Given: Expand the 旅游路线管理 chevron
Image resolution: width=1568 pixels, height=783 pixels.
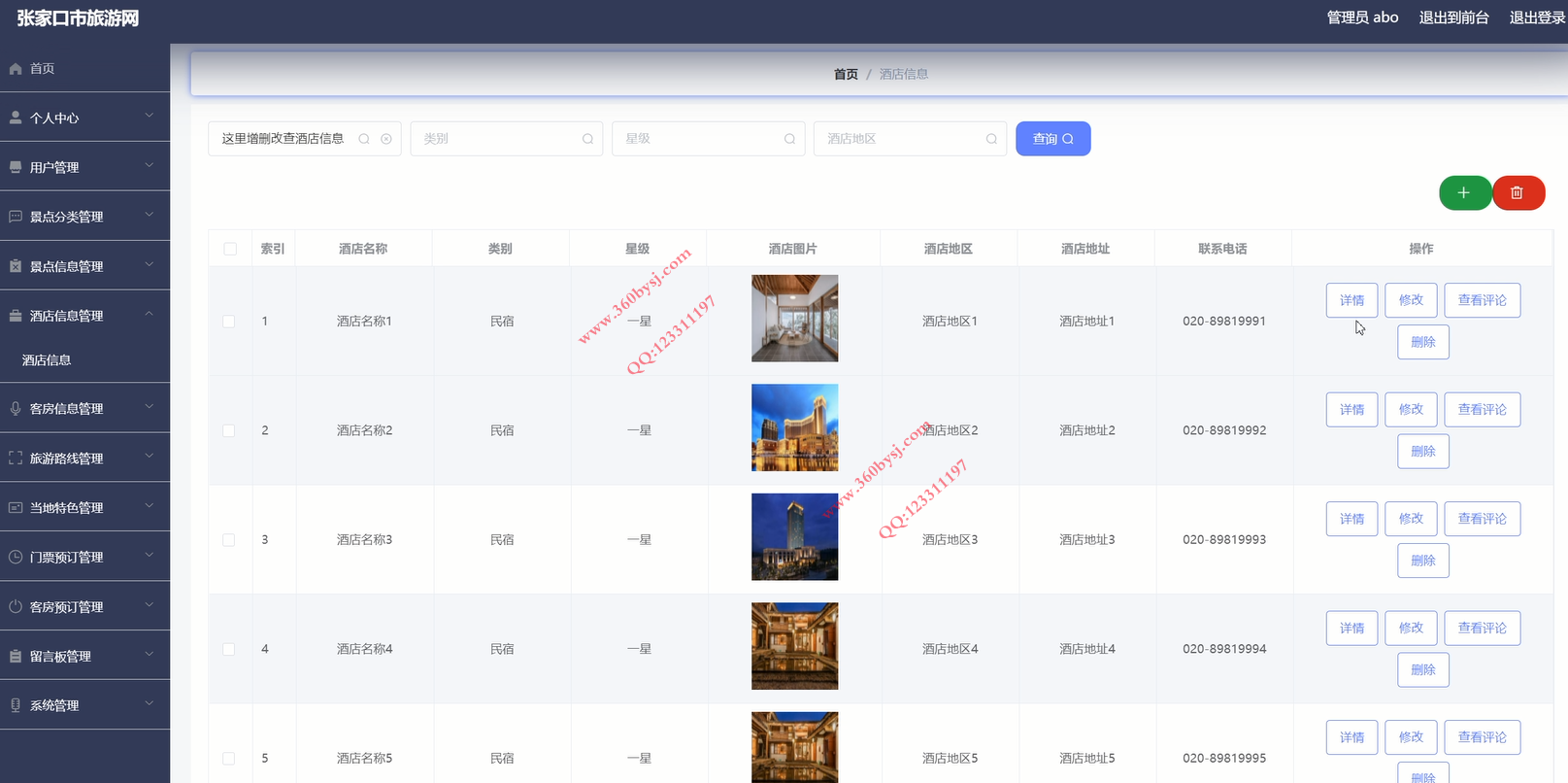Looking at the screenshot, I should pos(150,457).
